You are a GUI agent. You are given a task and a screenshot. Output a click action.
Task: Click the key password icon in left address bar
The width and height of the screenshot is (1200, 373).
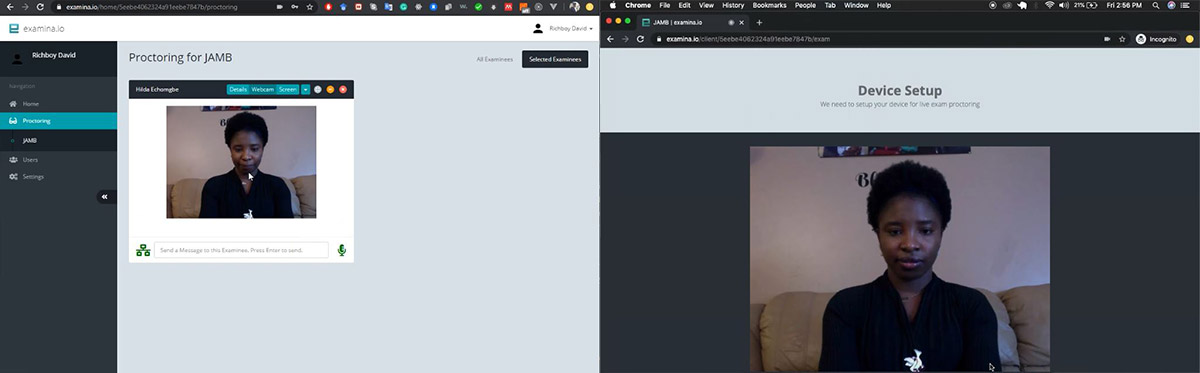coord(294,7)
